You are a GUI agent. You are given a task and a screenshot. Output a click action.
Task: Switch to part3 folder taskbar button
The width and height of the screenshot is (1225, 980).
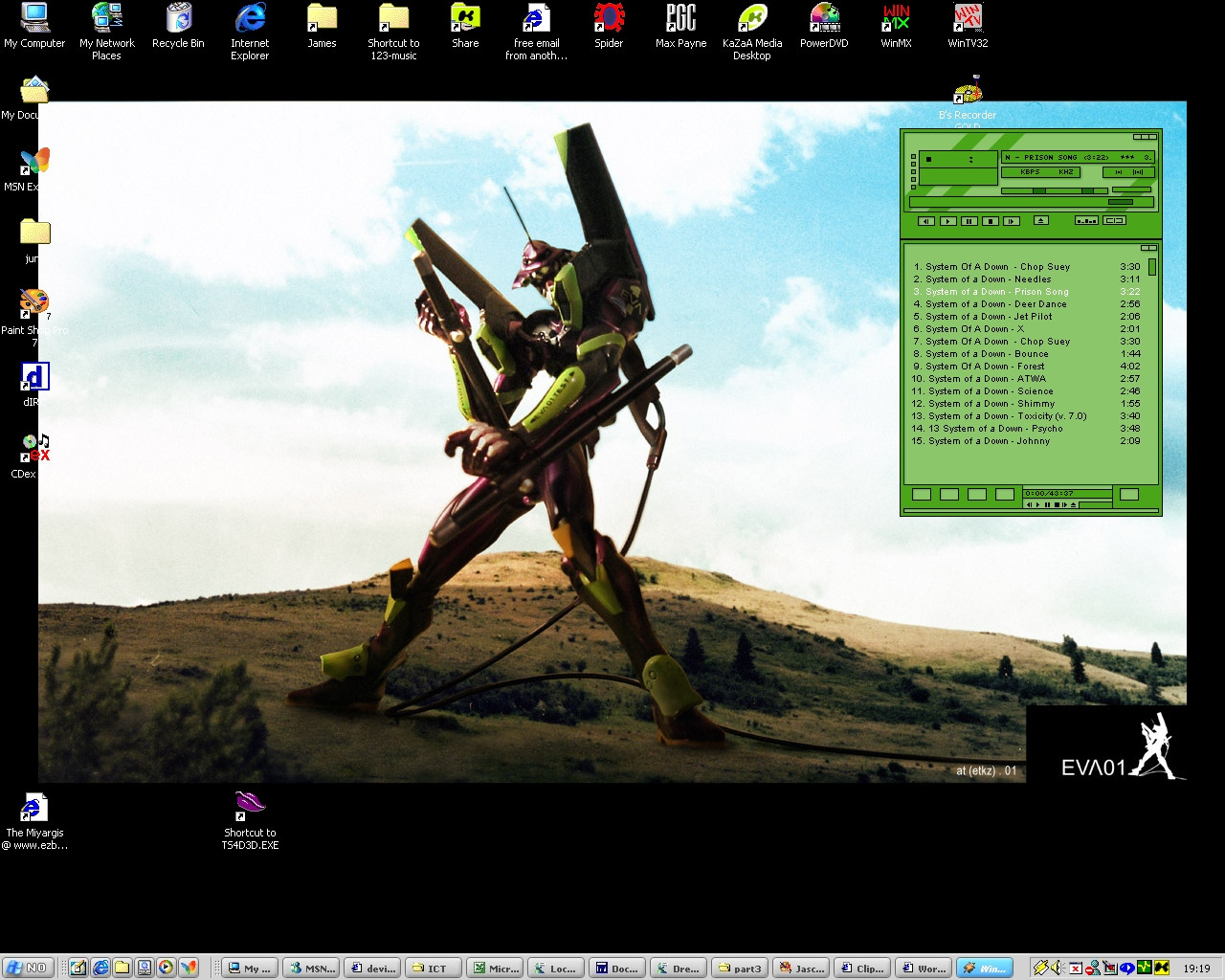click(740, 969)
